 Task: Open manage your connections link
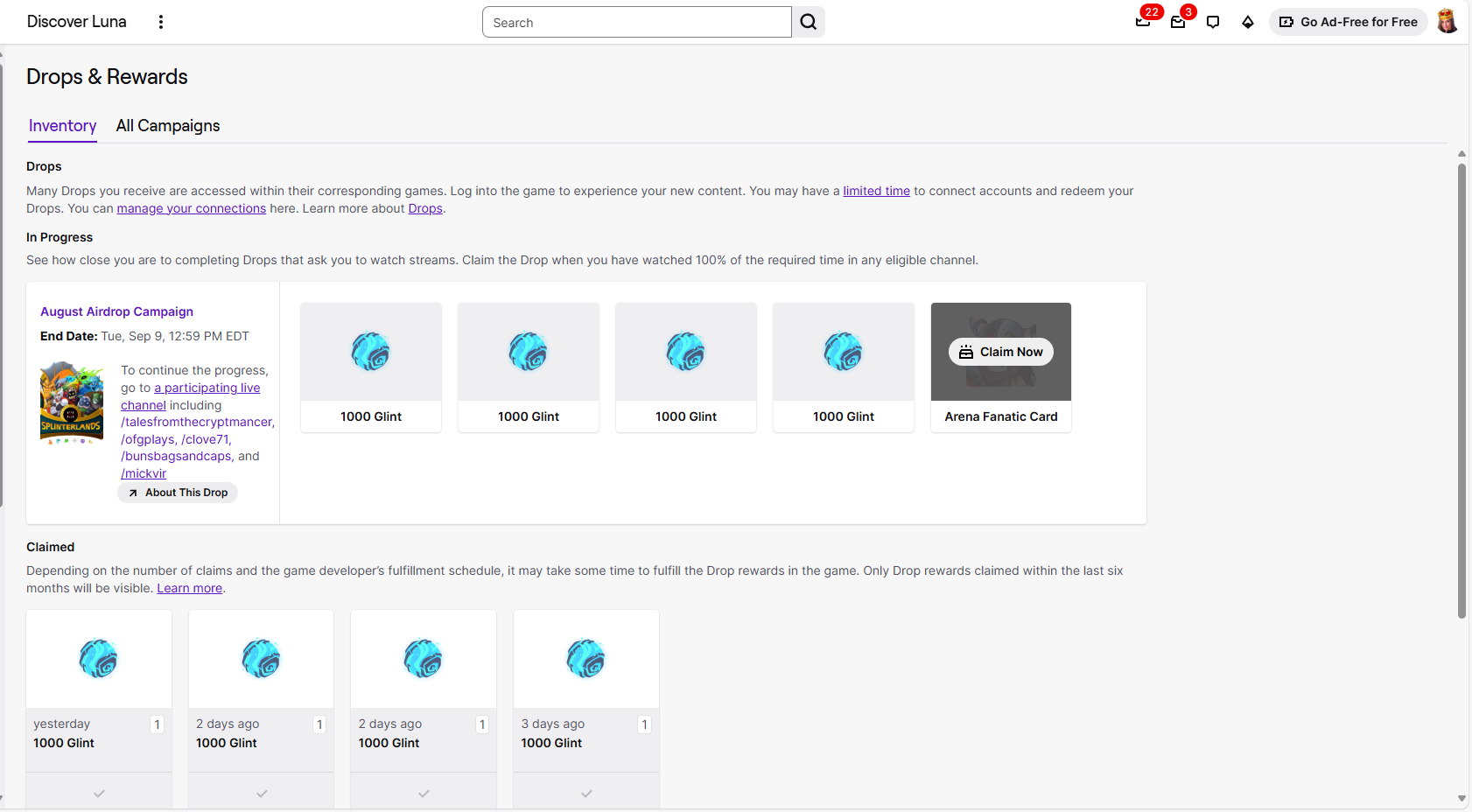[192, 208]
